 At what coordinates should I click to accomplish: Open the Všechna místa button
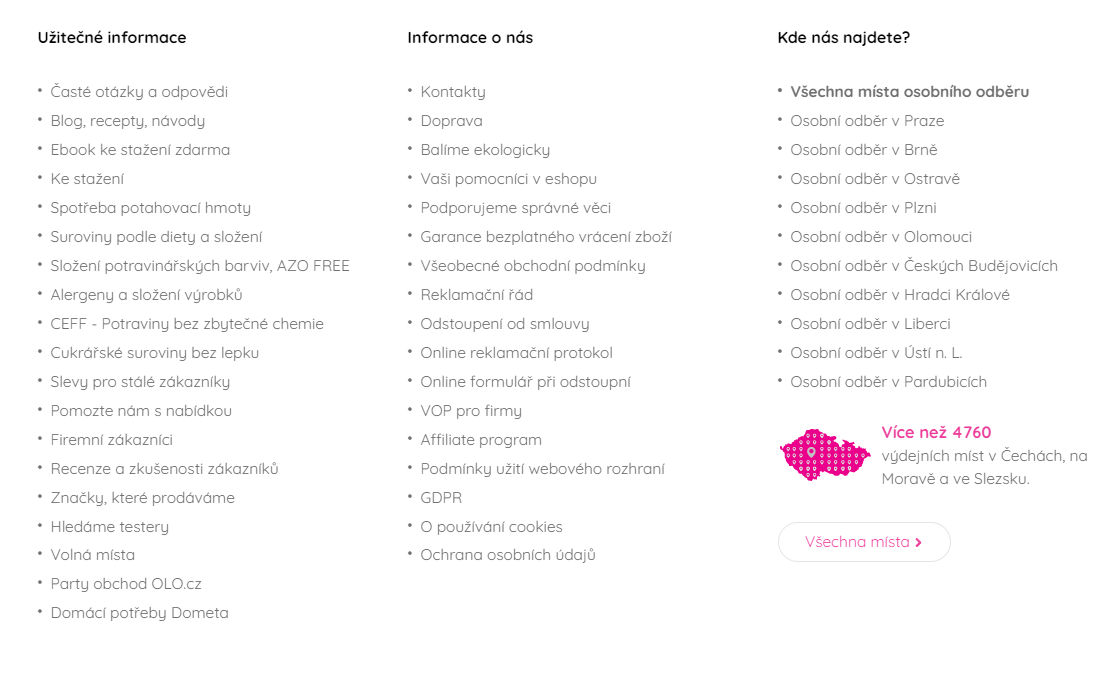pos(864,542)
